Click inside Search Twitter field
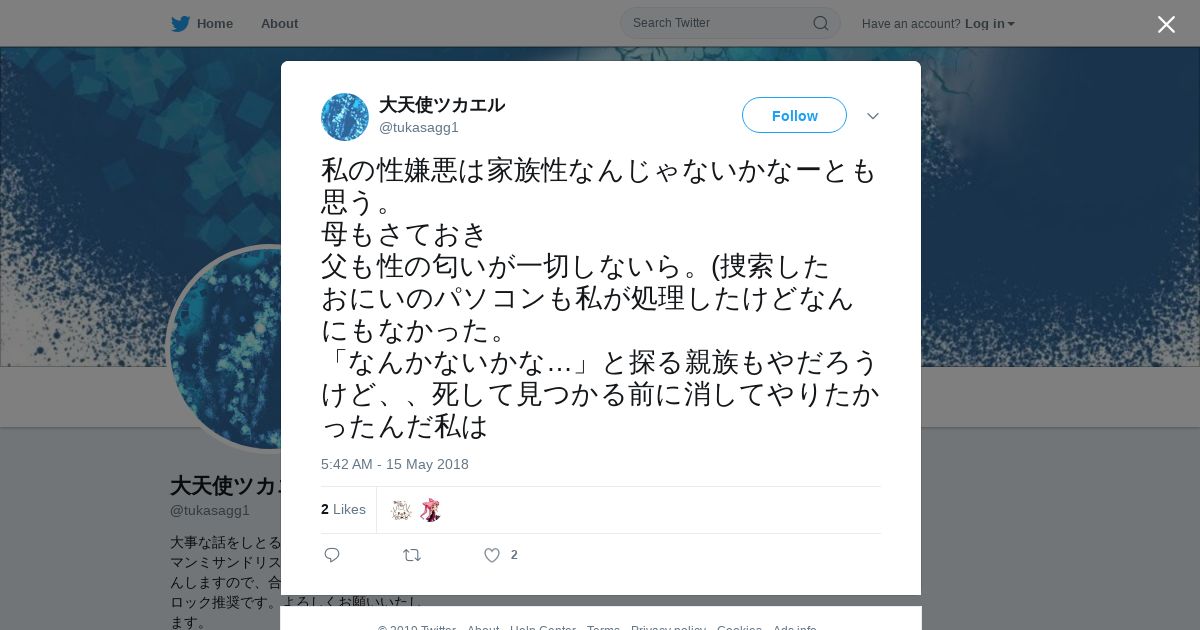Image resolution: width=1200 pixels, height=630 pixels. (x=720, y=23)
